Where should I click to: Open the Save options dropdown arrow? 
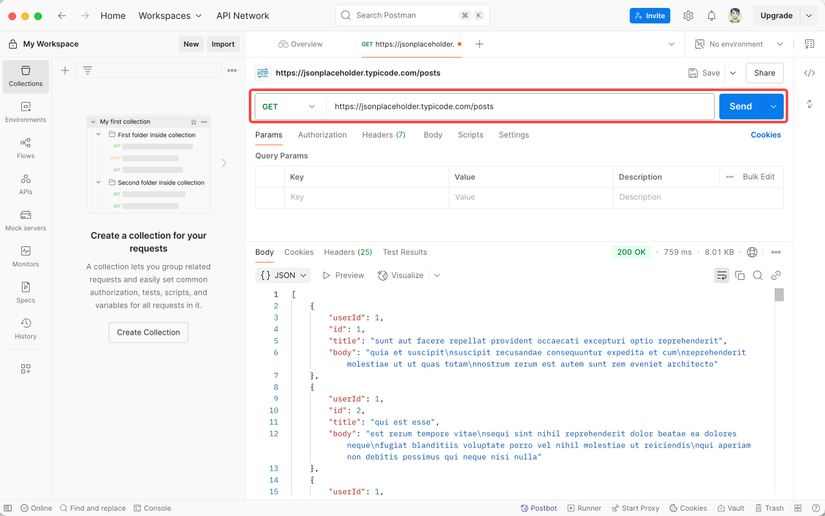733,73
